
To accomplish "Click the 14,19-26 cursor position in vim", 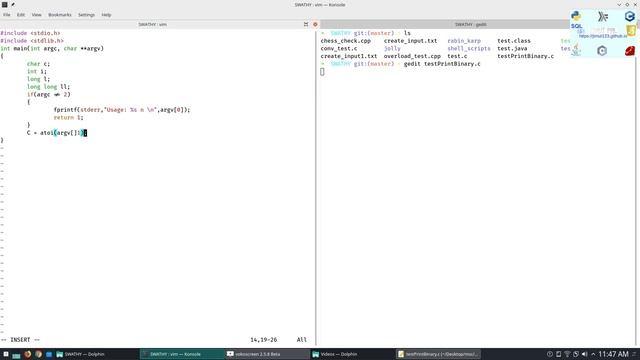I will click(x=264, y=340).
